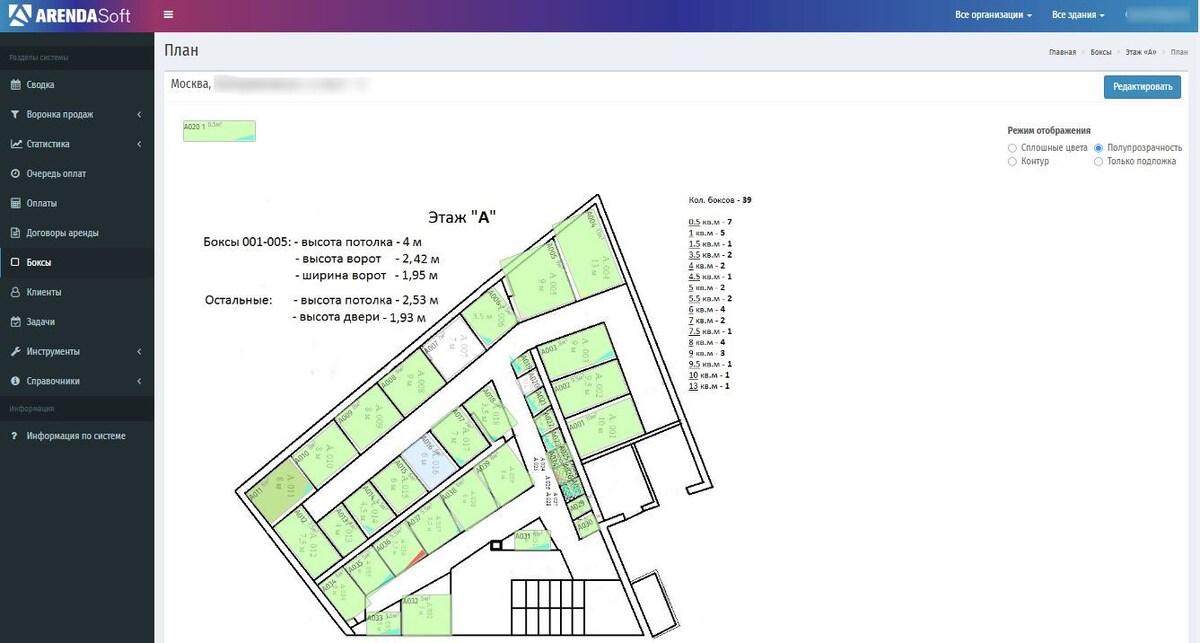Image resolution: width=1200 pixels, height=643 pixels.
Task: Click the Редактировать button
Action: [1142, 87]
